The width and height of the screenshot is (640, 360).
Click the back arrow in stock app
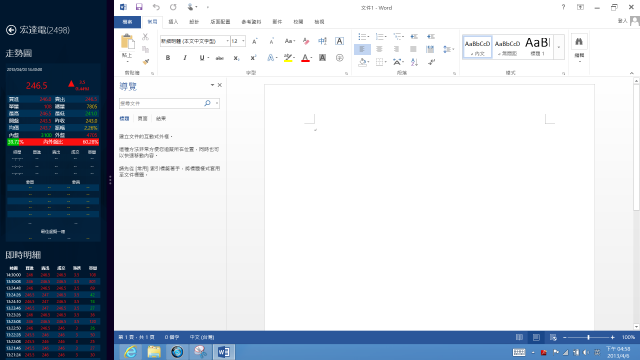click(x=11, y=30)
